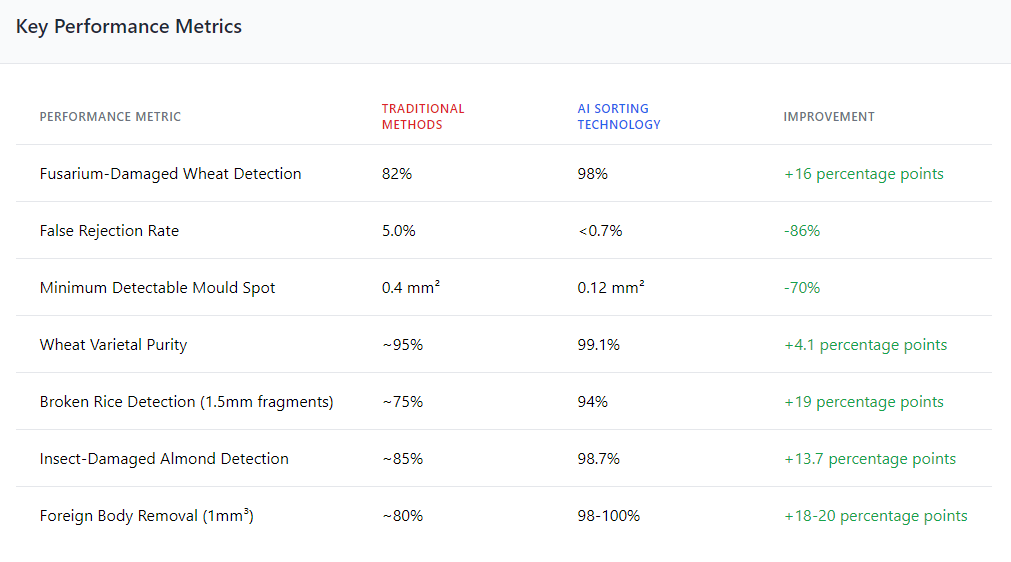Select the Minimum Detectable Mould Spot label

coord(157,288)
